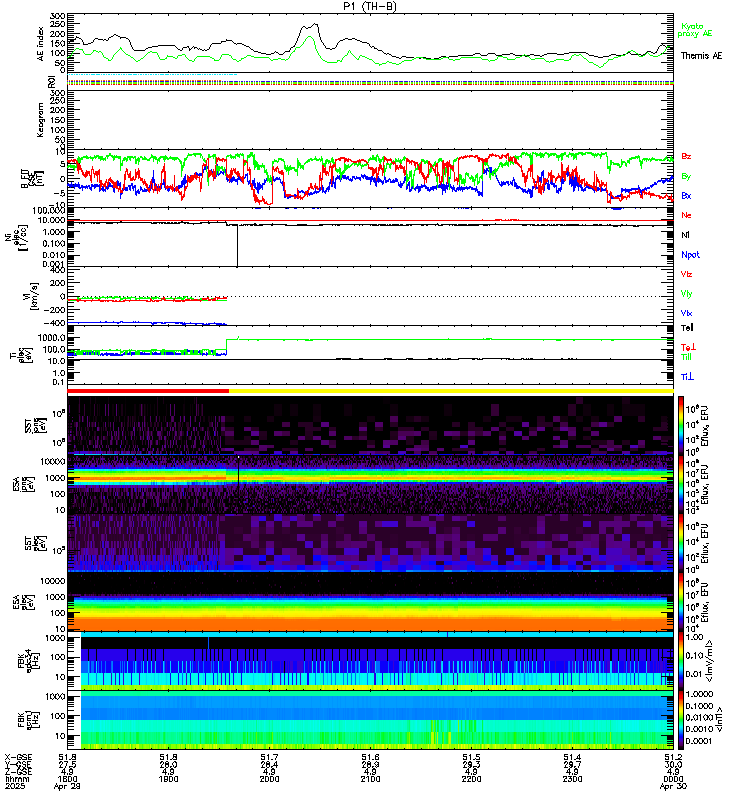This screenshot has width=750, height=800.
Task: Click the X-GSE value 51.4
Action: [x=572, y=757]
